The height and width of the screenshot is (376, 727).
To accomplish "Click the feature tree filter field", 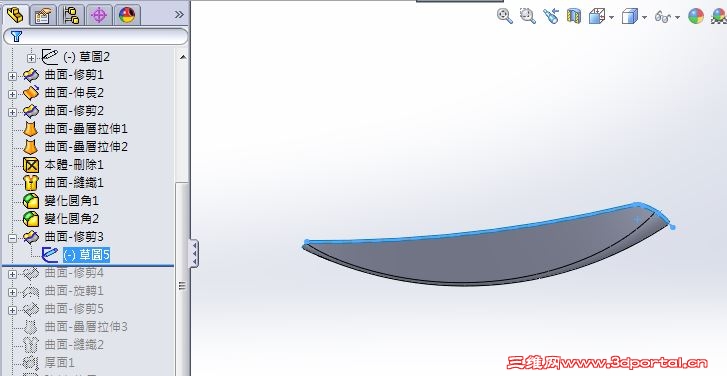I will tap(96, 36).
